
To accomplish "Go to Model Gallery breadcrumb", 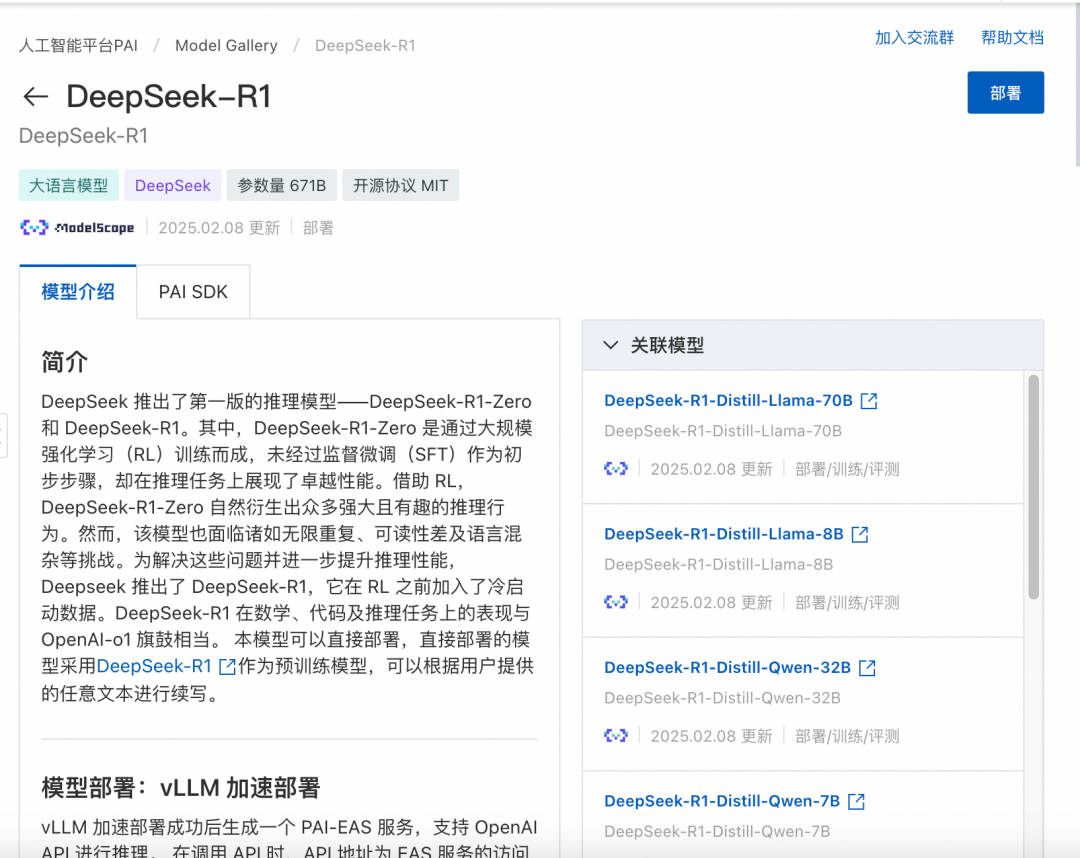I will click(226, 45).
